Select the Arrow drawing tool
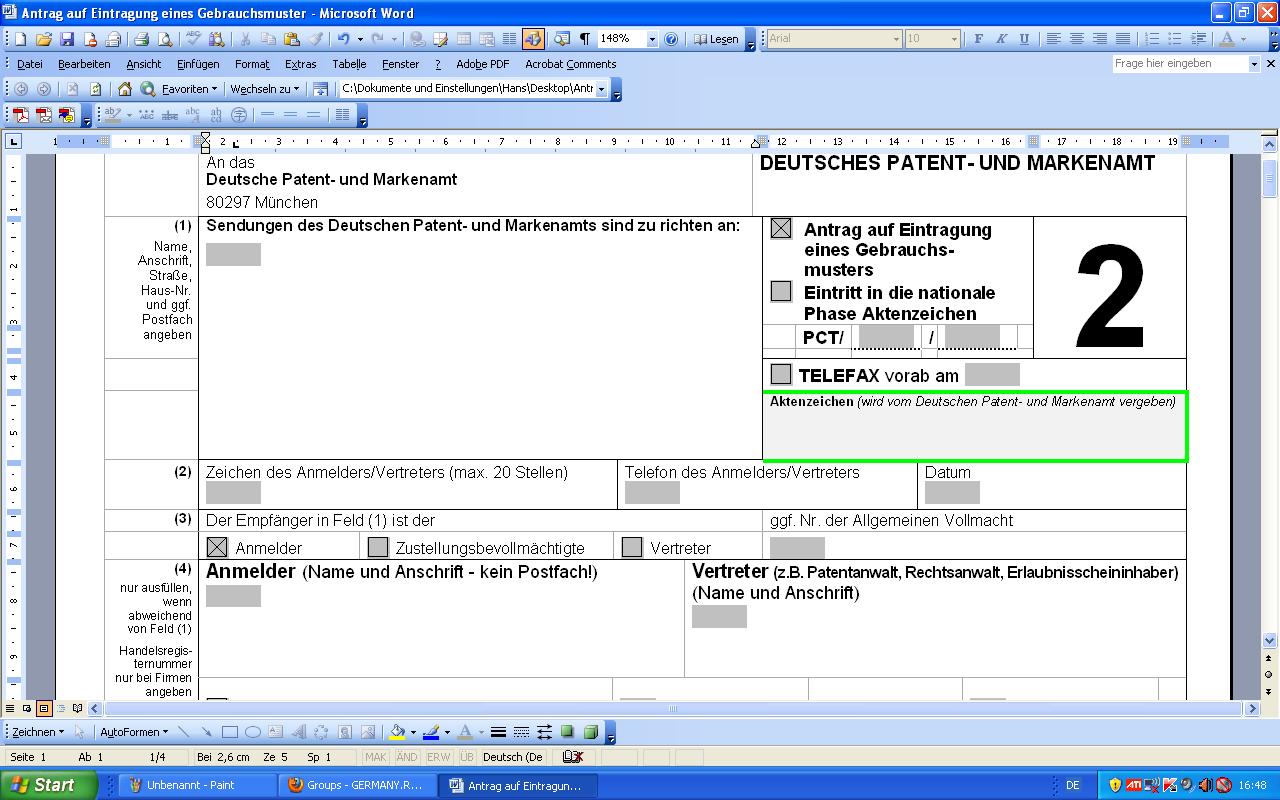 tap(207, 732)
